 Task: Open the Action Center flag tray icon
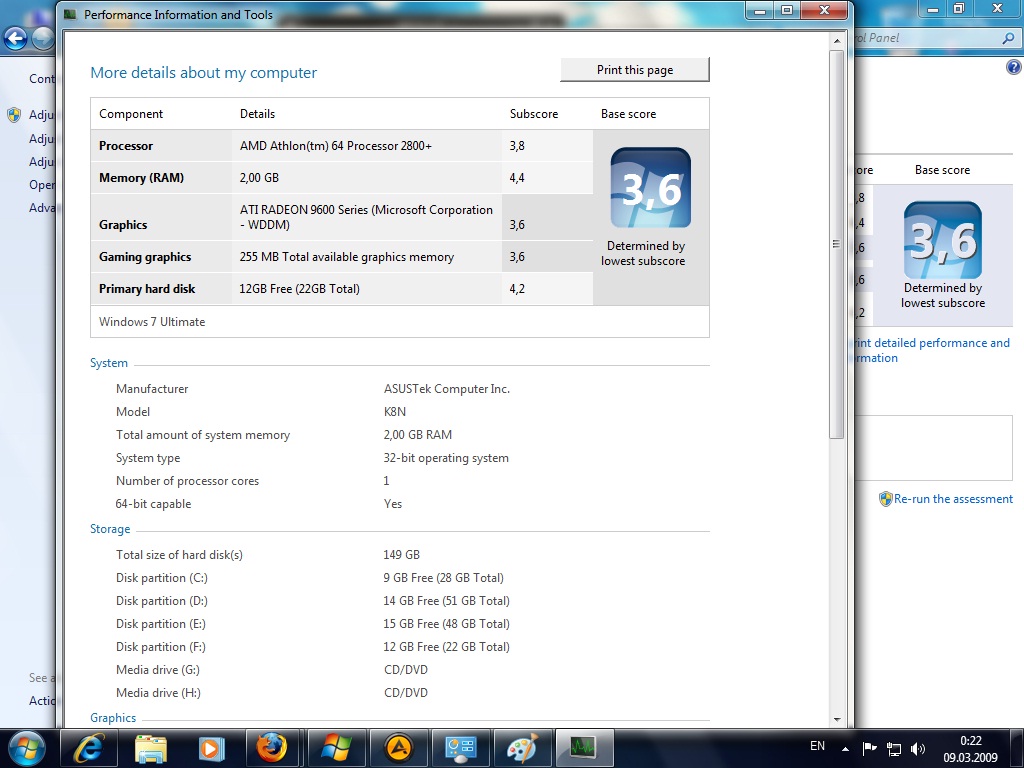pyautogui.click(x=869, y=748)
